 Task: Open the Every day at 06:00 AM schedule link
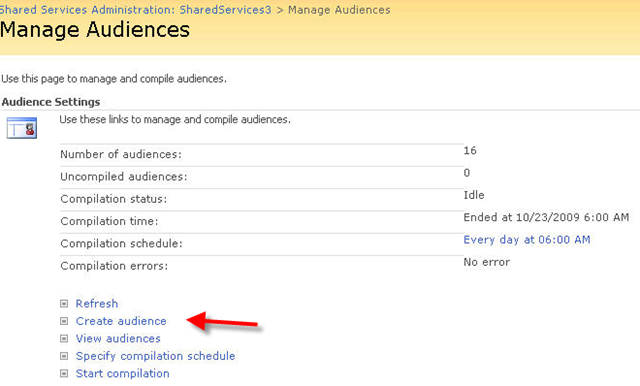tap(527, 240)
